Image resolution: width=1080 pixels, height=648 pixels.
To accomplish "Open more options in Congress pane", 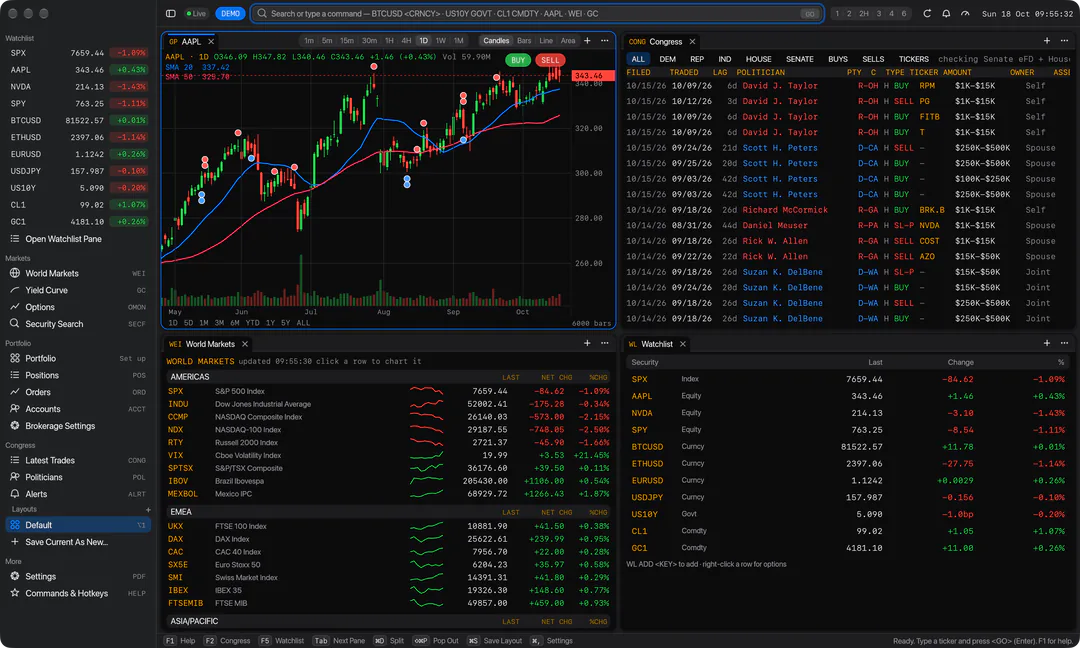I will (1064, 41).
